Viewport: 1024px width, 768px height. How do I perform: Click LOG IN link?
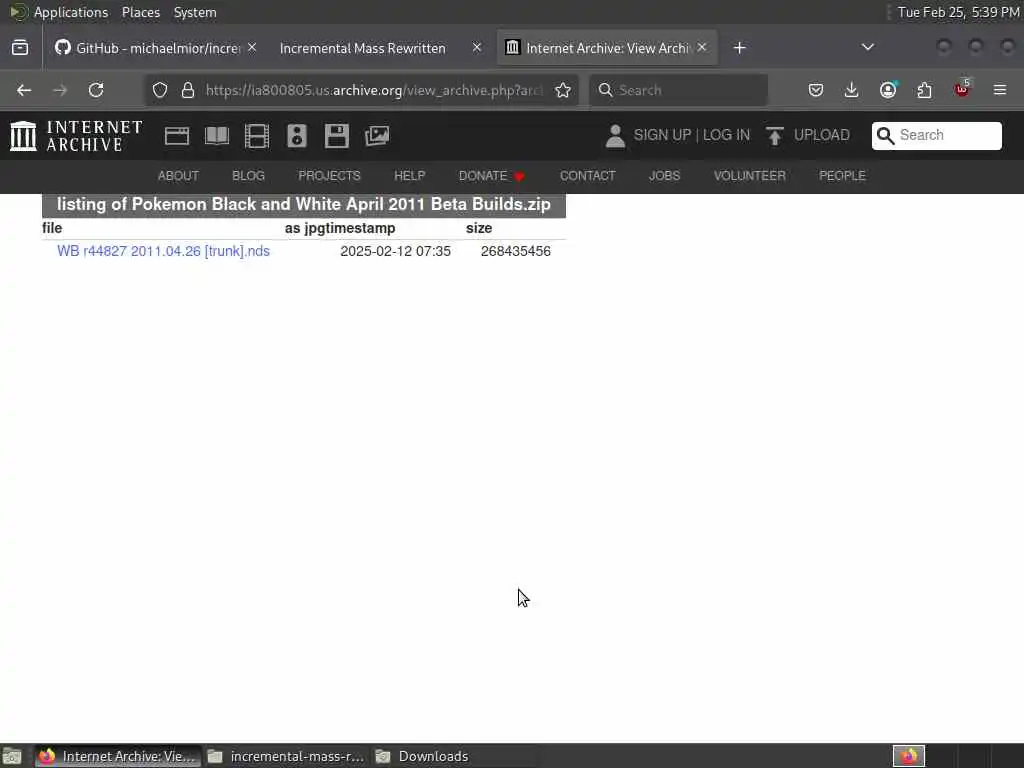click(x=726, y=135)
